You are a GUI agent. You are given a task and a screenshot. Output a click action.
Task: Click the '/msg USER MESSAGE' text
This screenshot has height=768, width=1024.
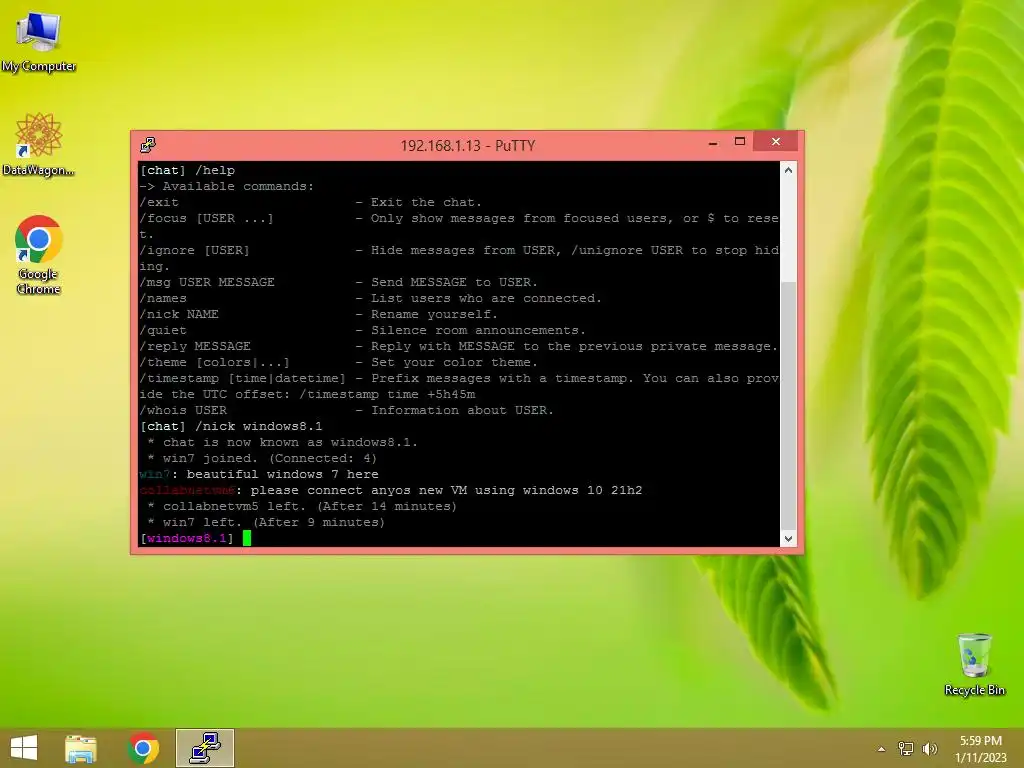207,282
